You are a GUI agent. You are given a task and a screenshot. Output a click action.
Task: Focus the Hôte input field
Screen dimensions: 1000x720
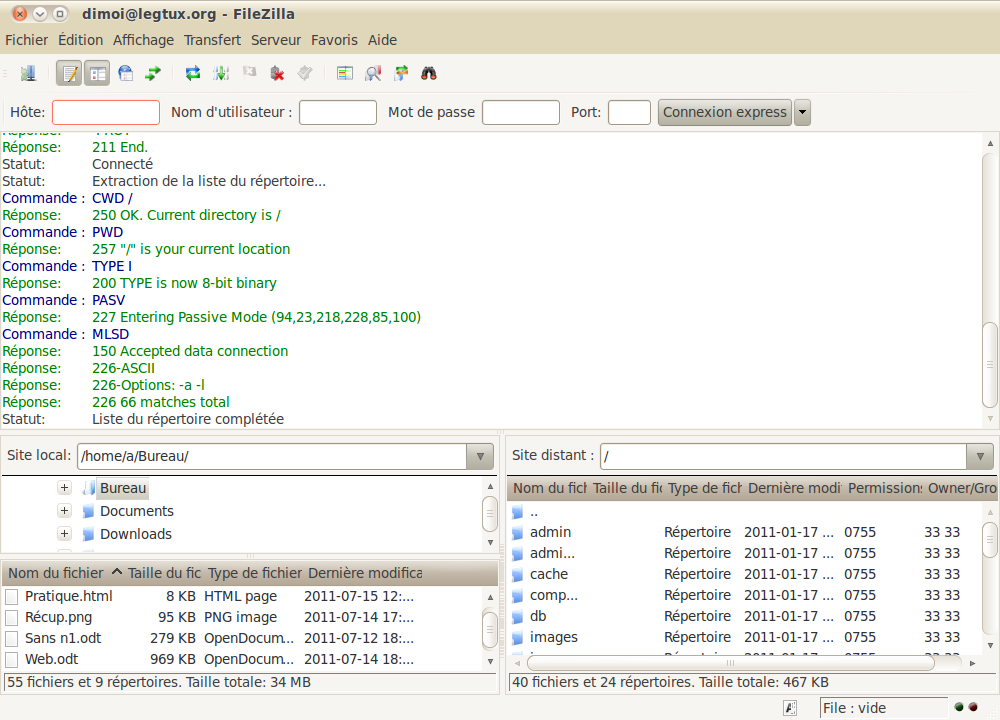106,112
